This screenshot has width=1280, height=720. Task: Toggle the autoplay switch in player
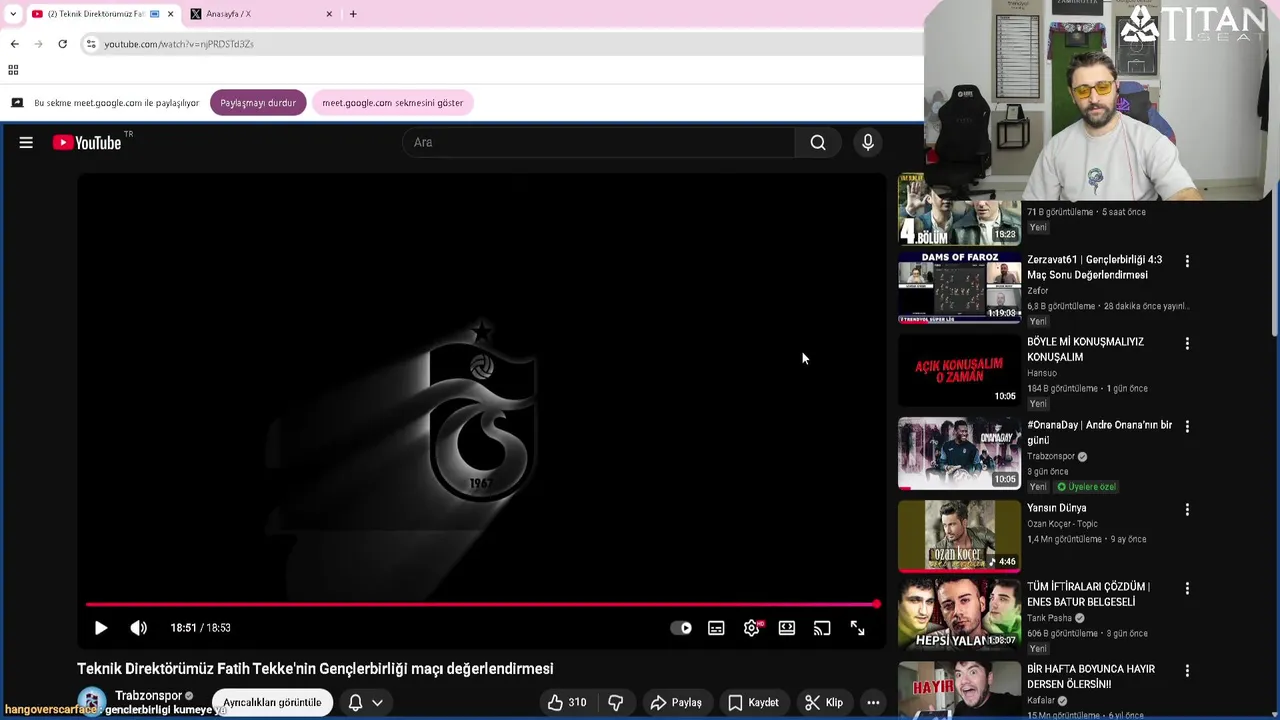coord(681,628)
